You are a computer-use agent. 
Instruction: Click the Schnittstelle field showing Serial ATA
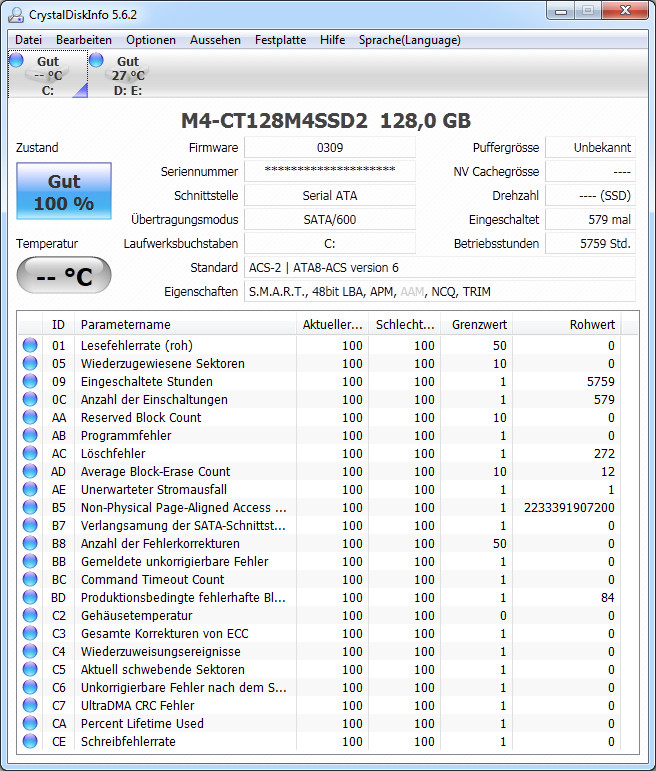[330, 196]
